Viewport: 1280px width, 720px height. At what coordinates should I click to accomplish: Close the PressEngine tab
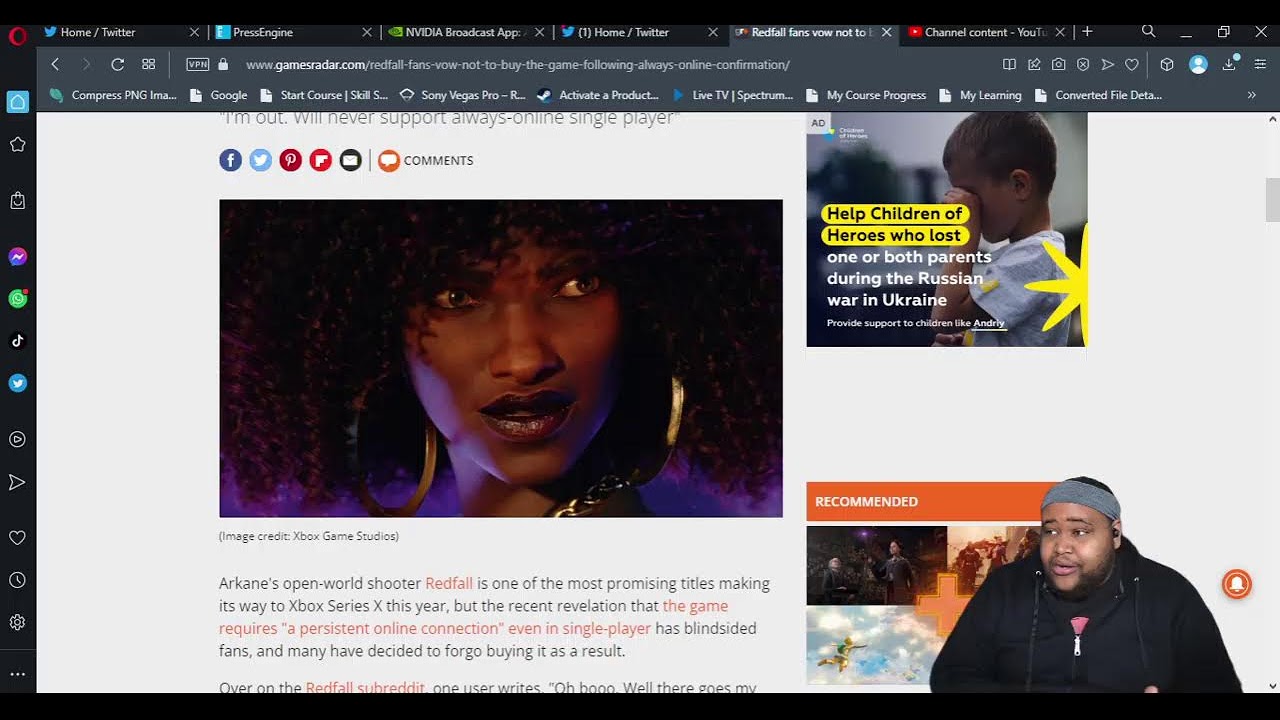click(x=367, y=32)
